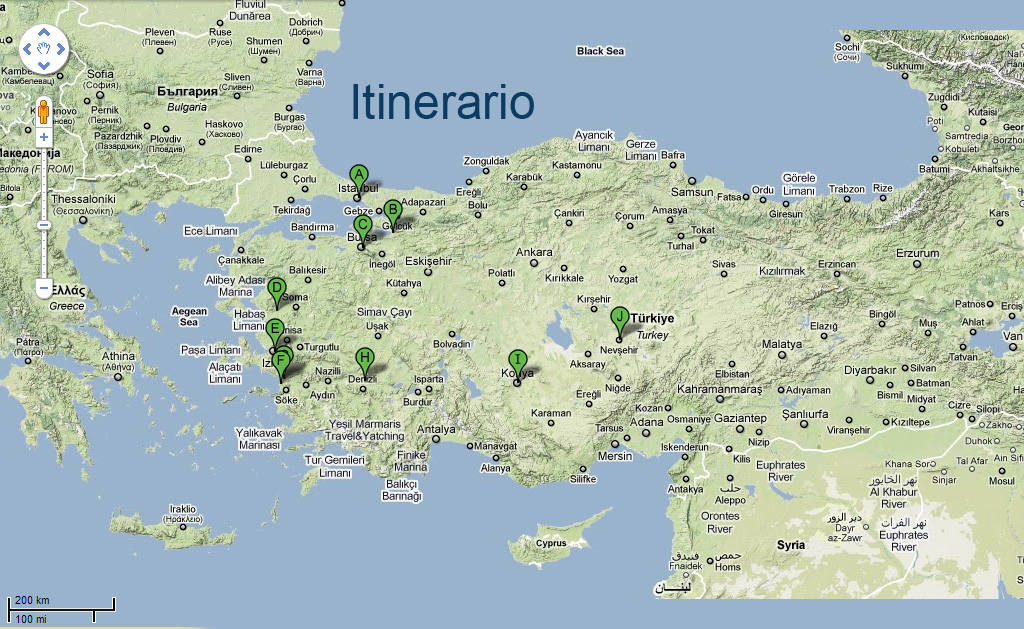1024x629 pixels.
Task: Open marker A at Istanbul
Action: (358, 177)
